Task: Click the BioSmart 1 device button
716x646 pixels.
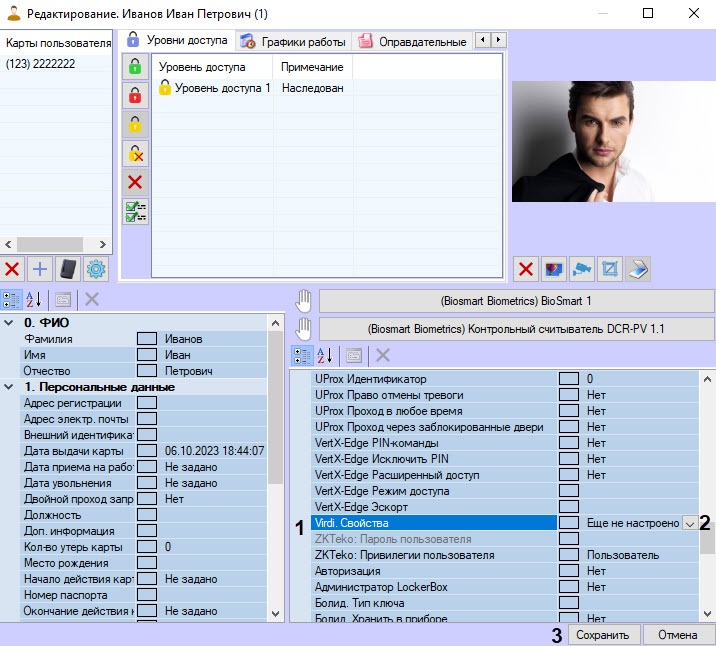Action: [x=516, y=300]
